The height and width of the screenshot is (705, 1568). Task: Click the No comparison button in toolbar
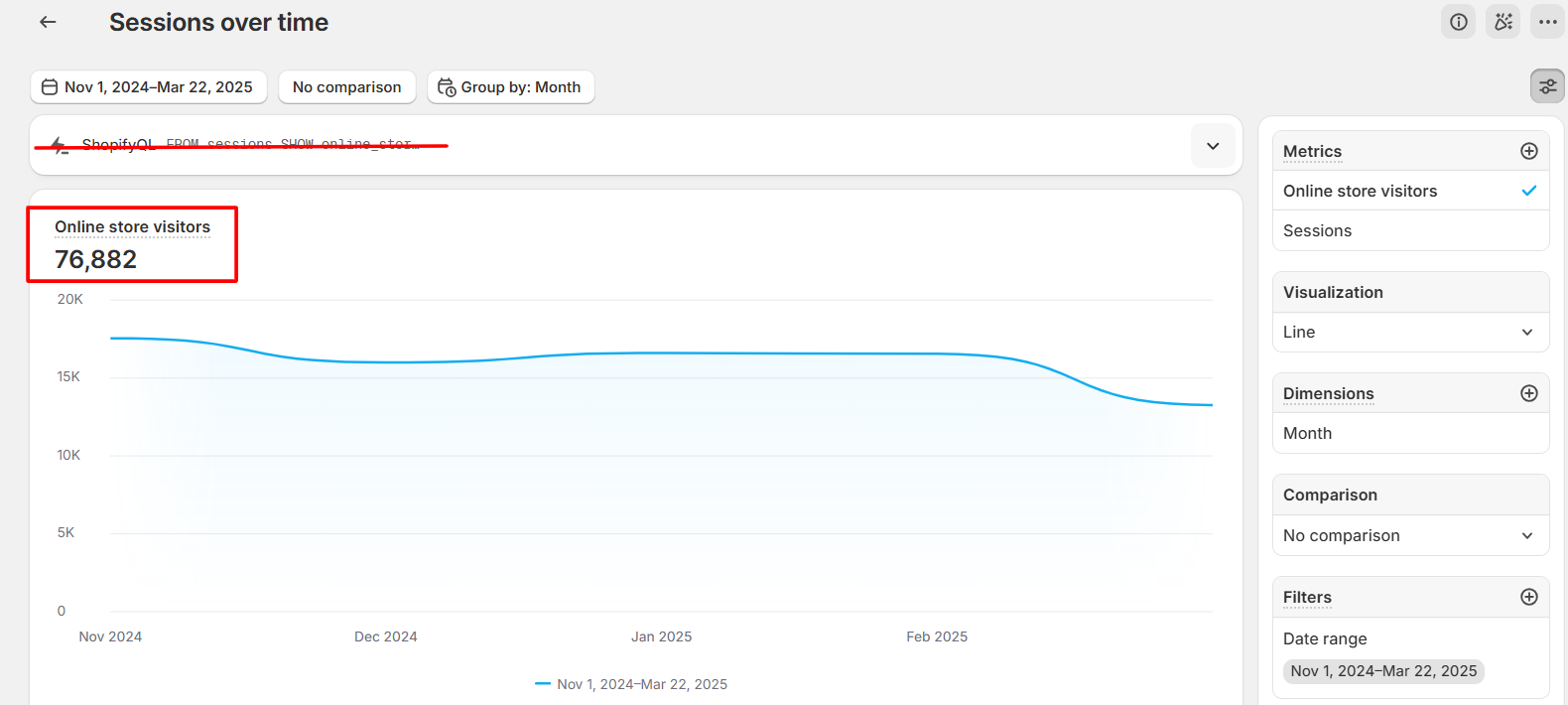[346, 87]
